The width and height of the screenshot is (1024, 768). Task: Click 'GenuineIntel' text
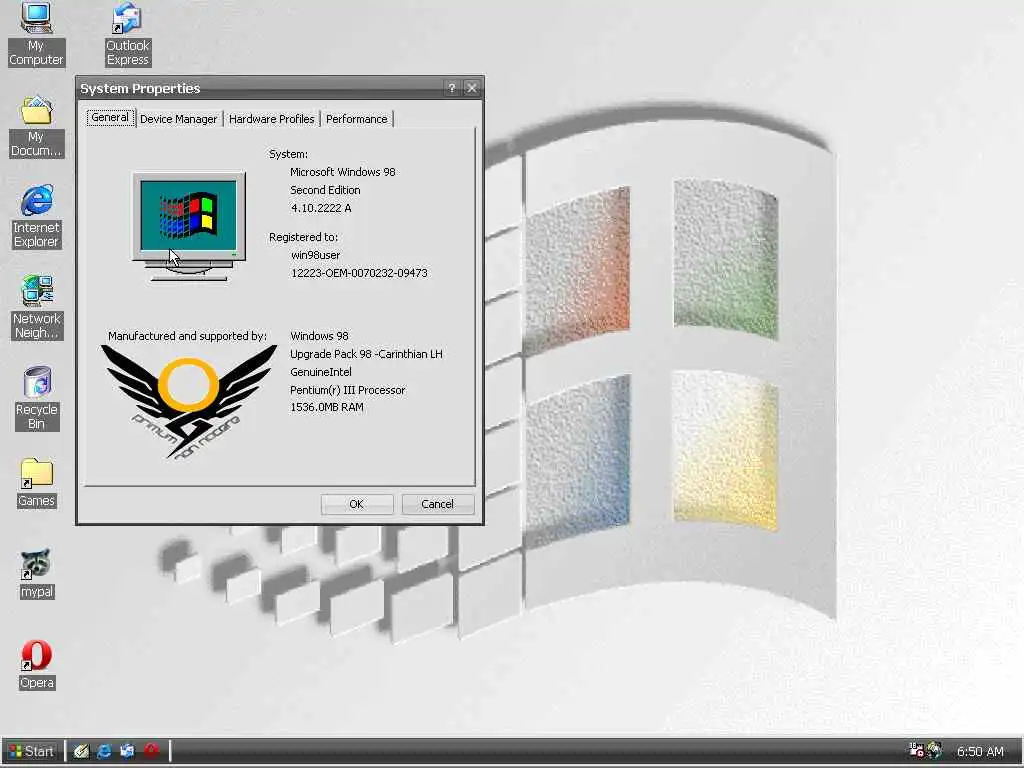(x=321, y=372)
